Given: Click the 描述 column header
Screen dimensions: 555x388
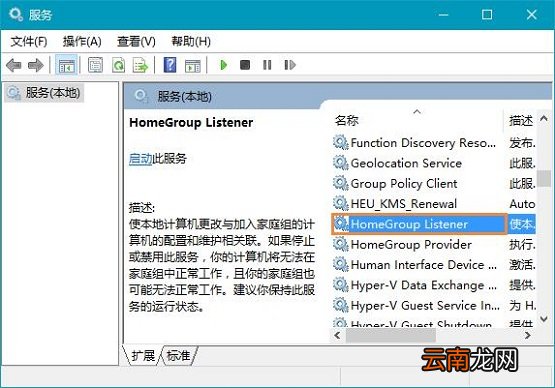Looking at the screenshot, I should [x=520, y=121].
